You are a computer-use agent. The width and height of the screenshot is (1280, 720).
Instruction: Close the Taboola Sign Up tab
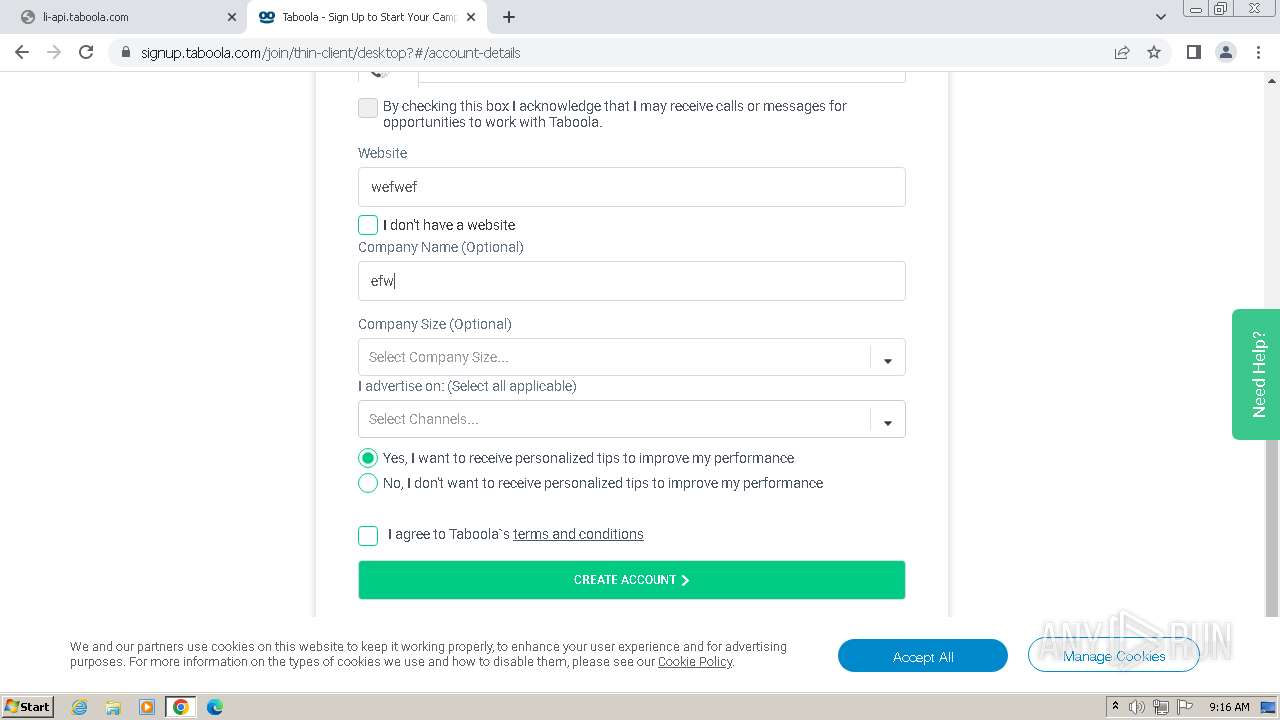click(x=471, y=17)
